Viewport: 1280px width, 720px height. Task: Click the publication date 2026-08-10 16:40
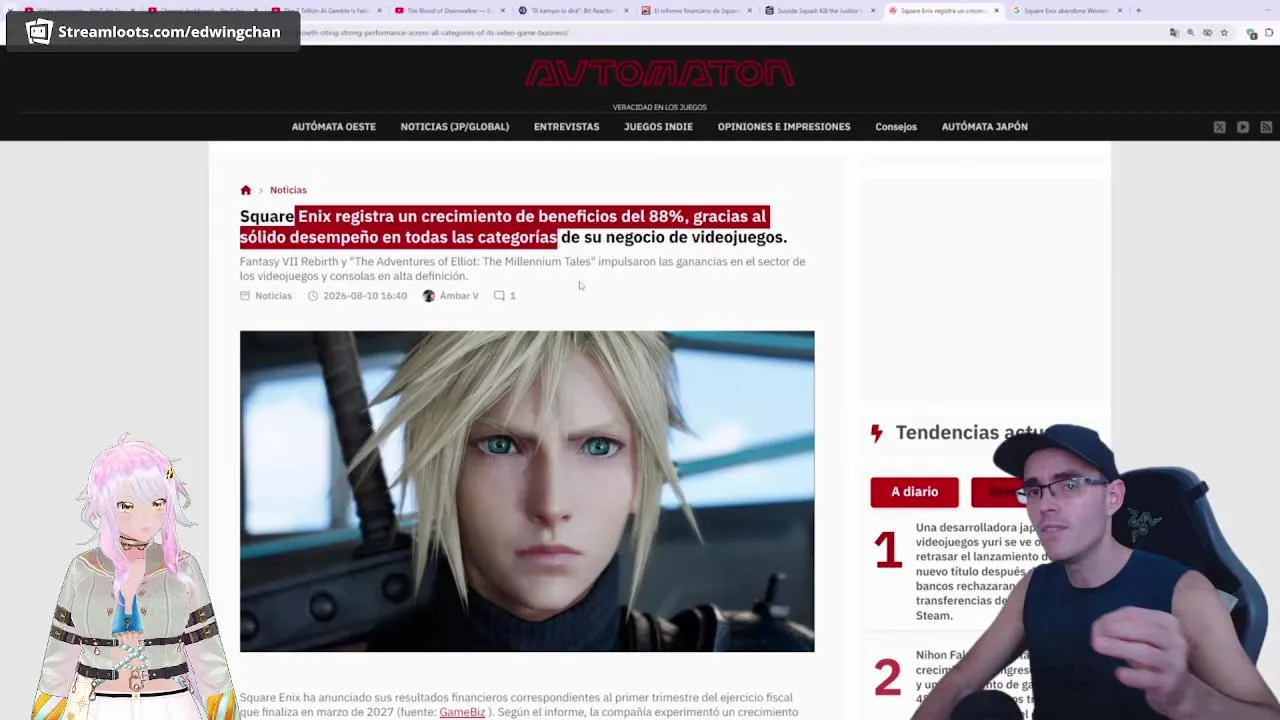(x=365, y=296)
